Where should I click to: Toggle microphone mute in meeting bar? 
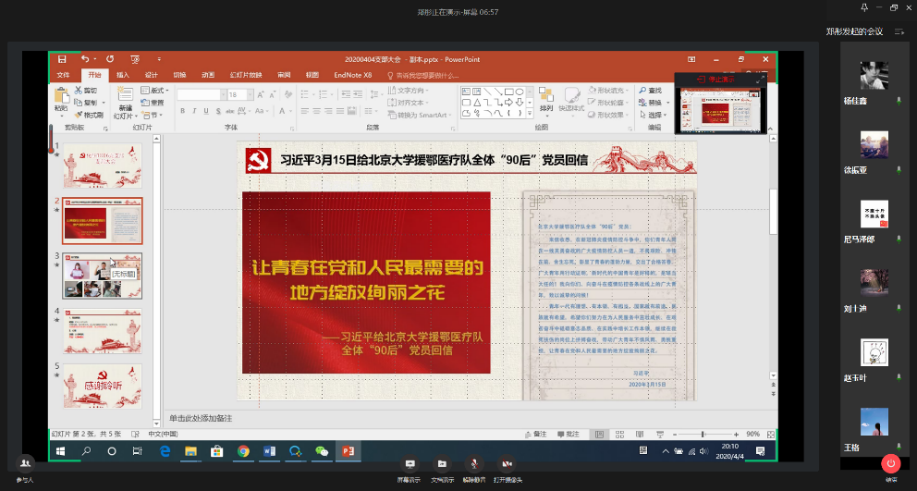pos(474,465)
